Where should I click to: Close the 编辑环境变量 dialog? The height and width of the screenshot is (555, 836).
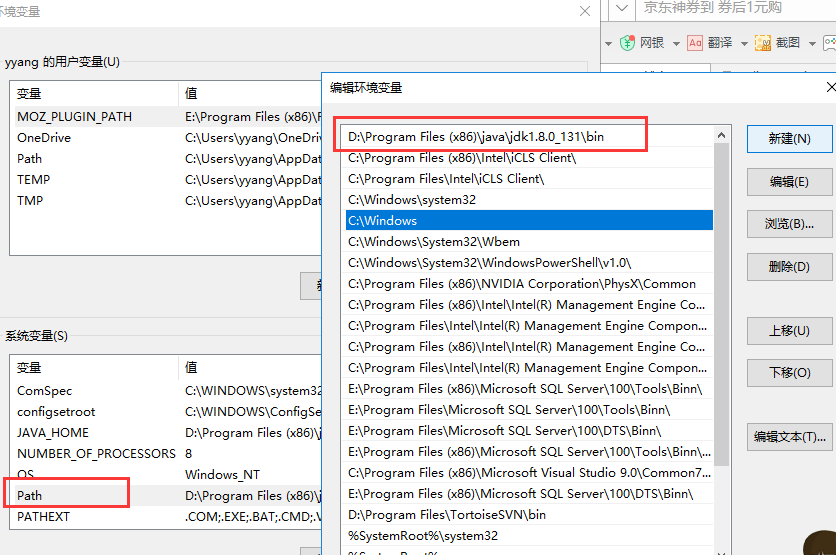tap(830, 87)
